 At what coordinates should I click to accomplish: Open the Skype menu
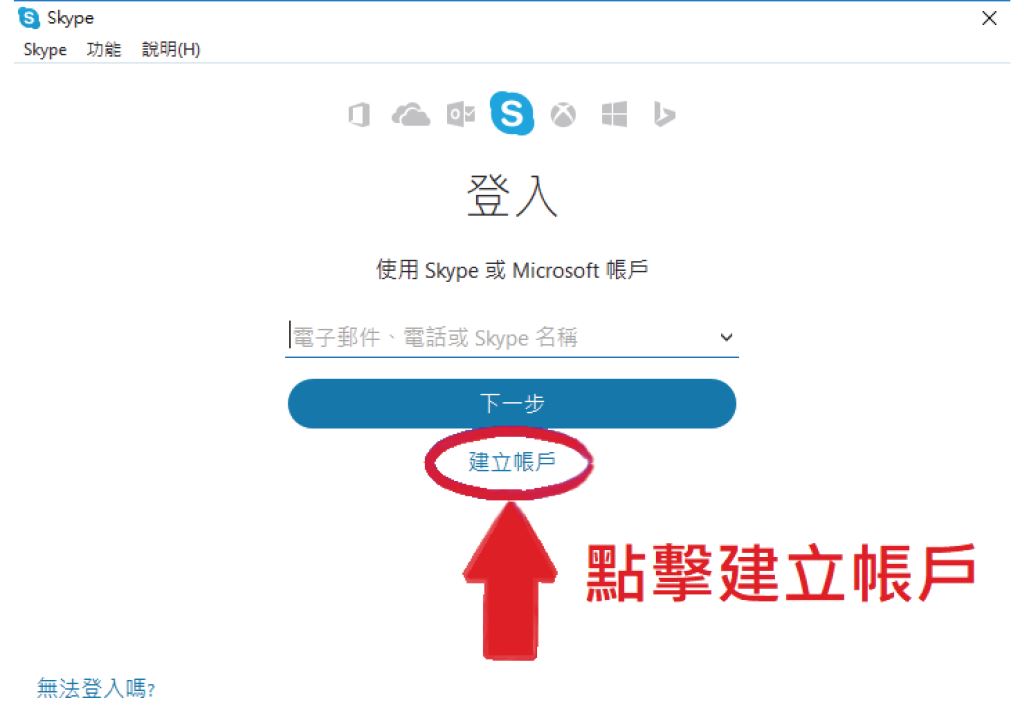point(45,50)
